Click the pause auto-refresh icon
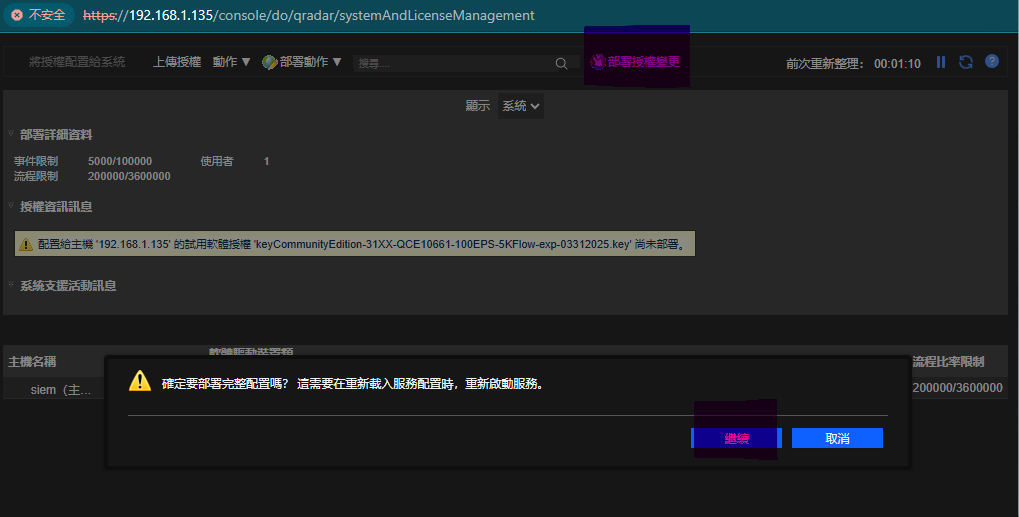 tap(941, 62)
